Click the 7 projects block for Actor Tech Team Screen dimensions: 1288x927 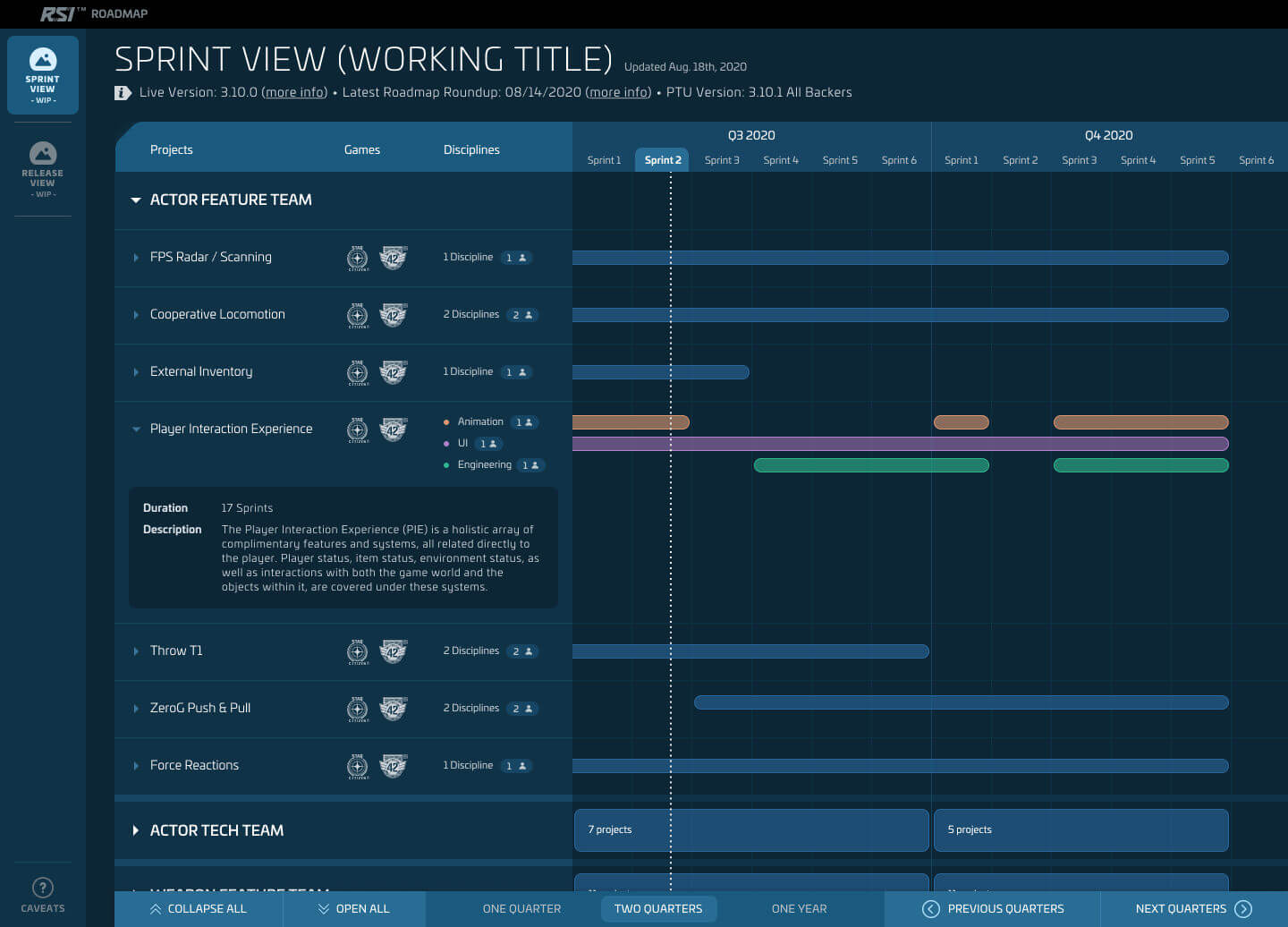751,830
